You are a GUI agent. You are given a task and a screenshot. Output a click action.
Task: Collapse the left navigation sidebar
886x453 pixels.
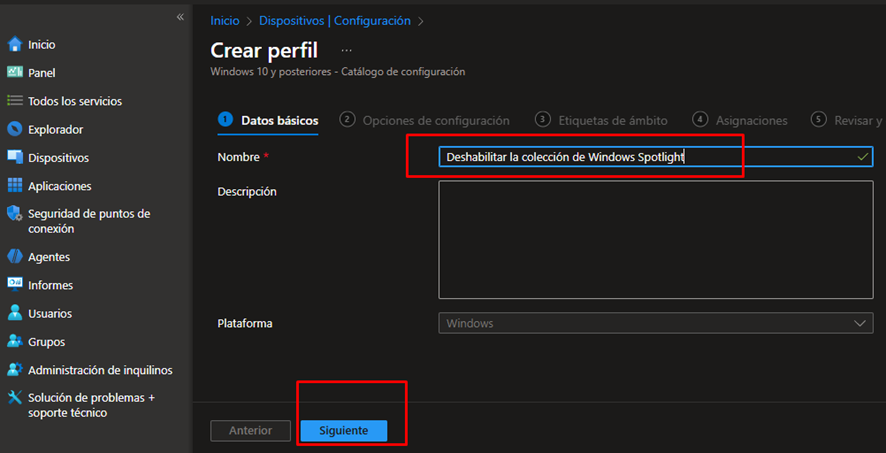click(180, 17)
